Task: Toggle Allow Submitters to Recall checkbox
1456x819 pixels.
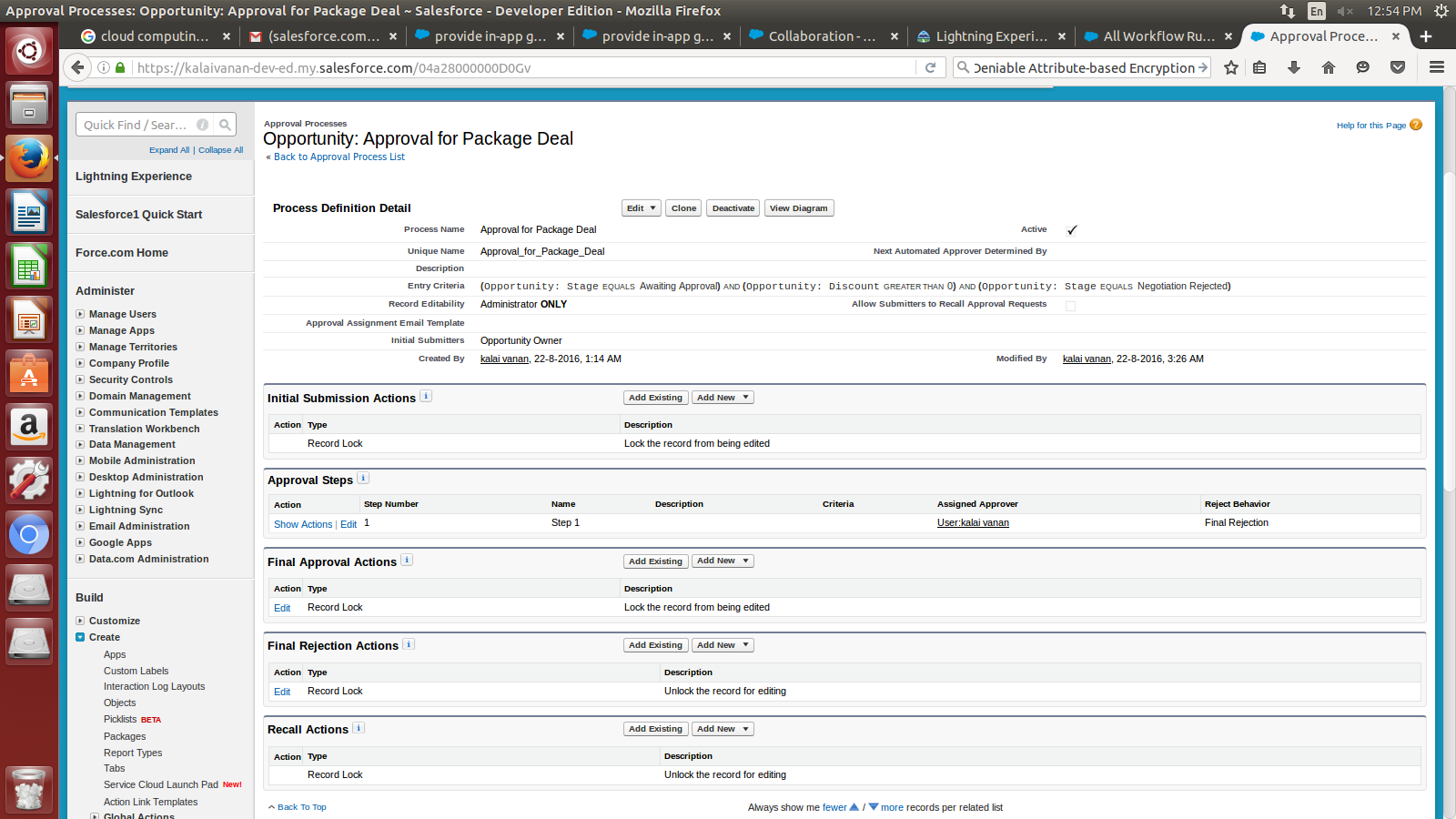Action: click(1070, 306)
